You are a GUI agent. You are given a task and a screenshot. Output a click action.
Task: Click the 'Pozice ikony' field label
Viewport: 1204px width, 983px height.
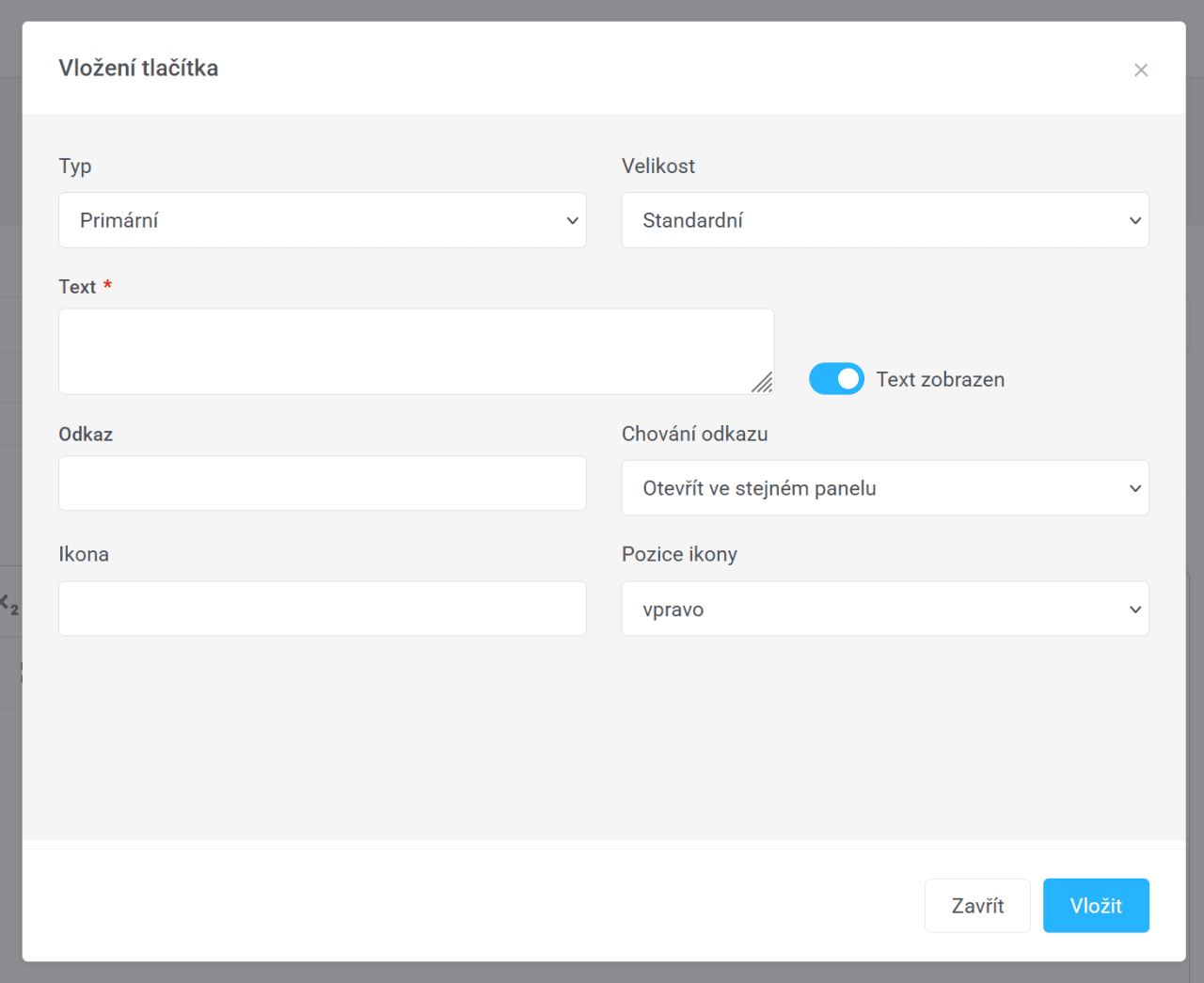(x=679, y=555)
